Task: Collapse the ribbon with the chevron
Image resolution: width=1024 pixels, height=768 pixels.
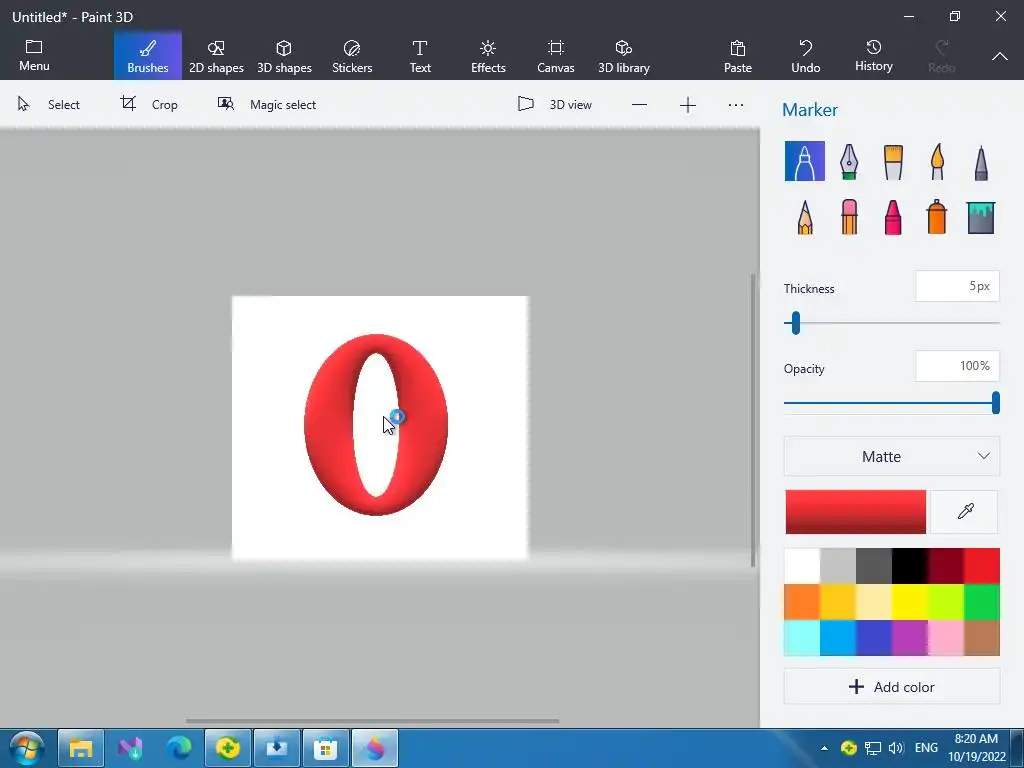Action: (999, 57)
